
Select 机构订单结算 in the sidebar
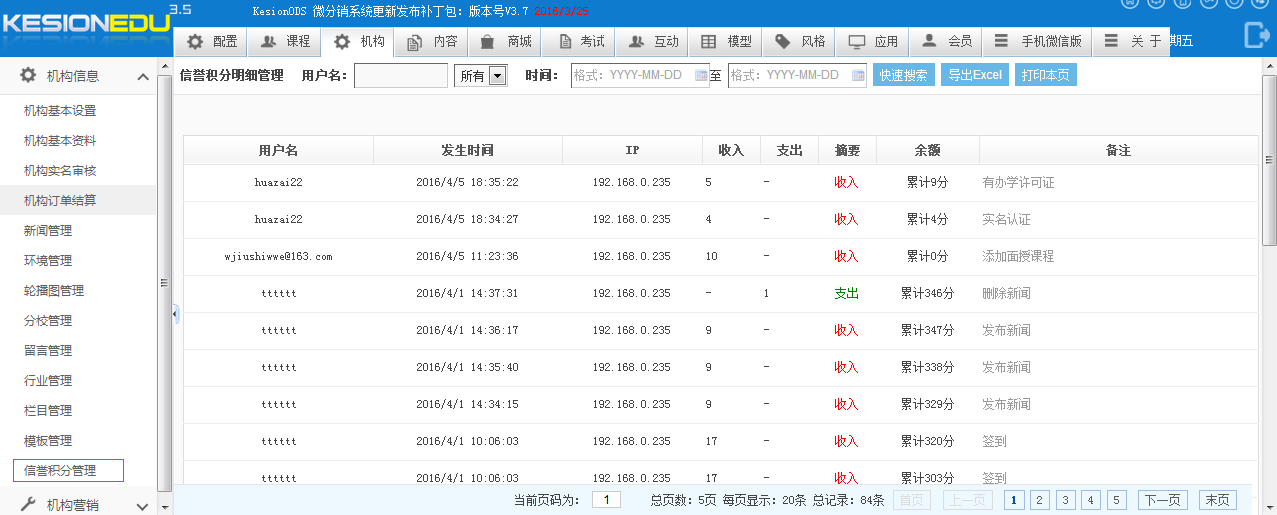coord(60,201)
